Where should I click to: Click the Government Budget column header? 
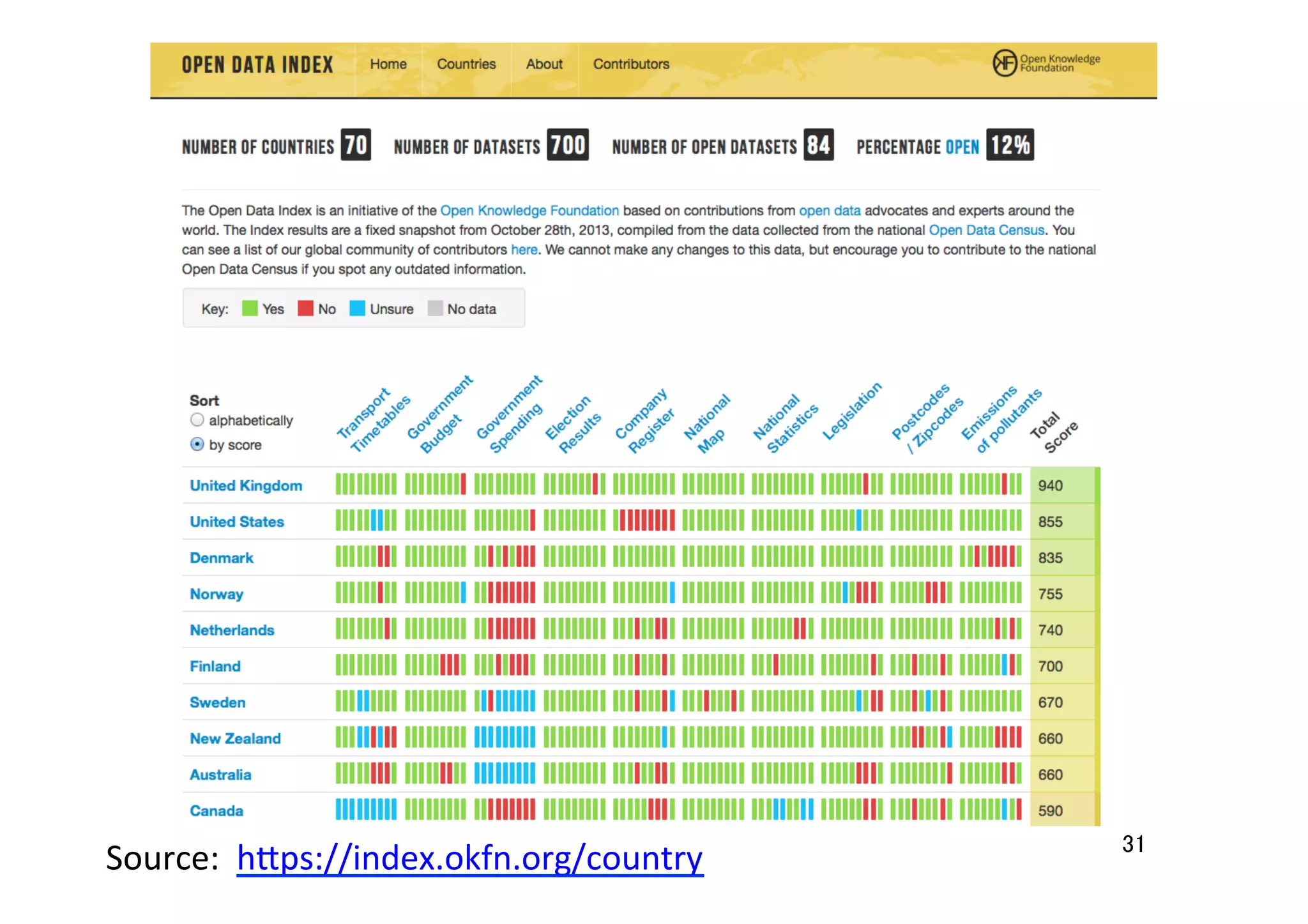[x=439, y=415]
